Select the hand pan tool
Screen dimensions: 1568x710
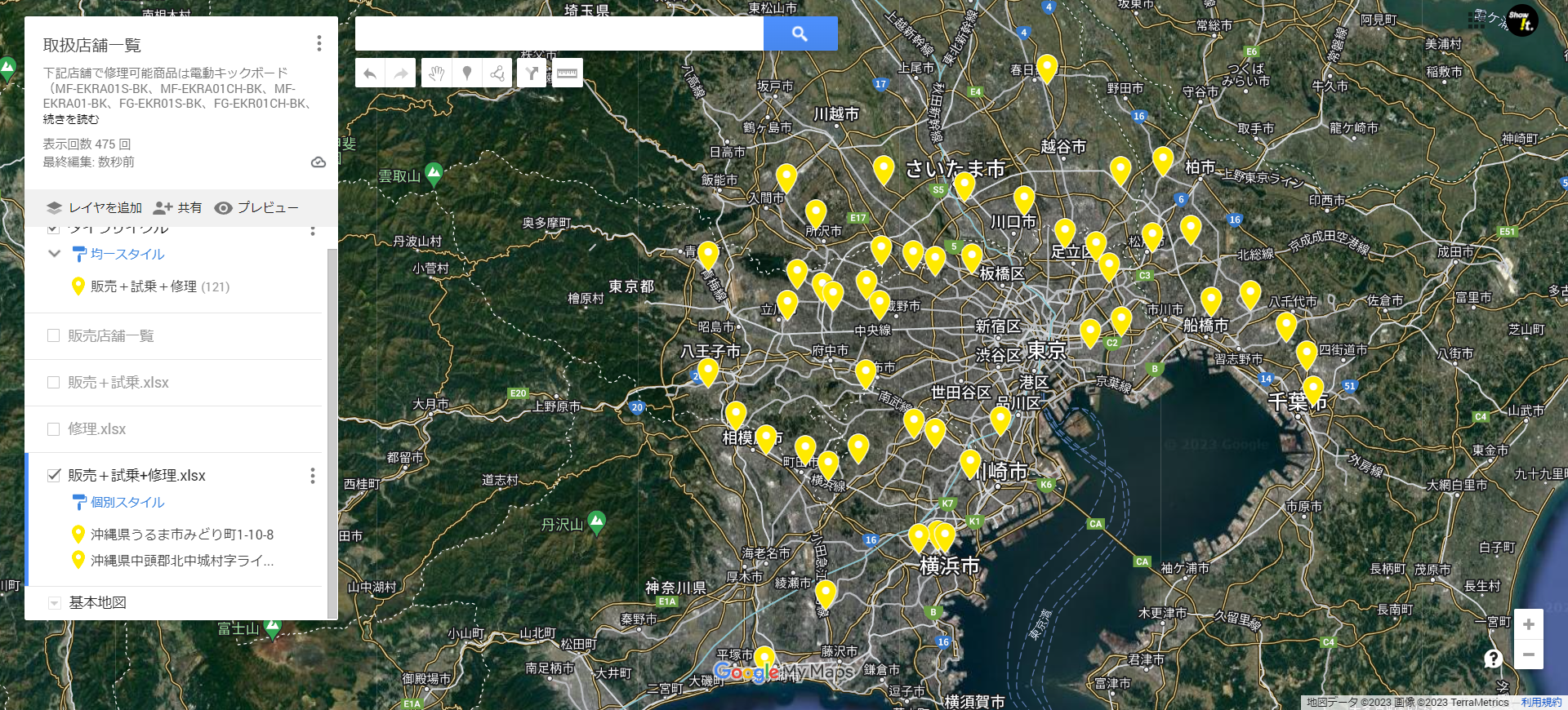click(436, 73)
